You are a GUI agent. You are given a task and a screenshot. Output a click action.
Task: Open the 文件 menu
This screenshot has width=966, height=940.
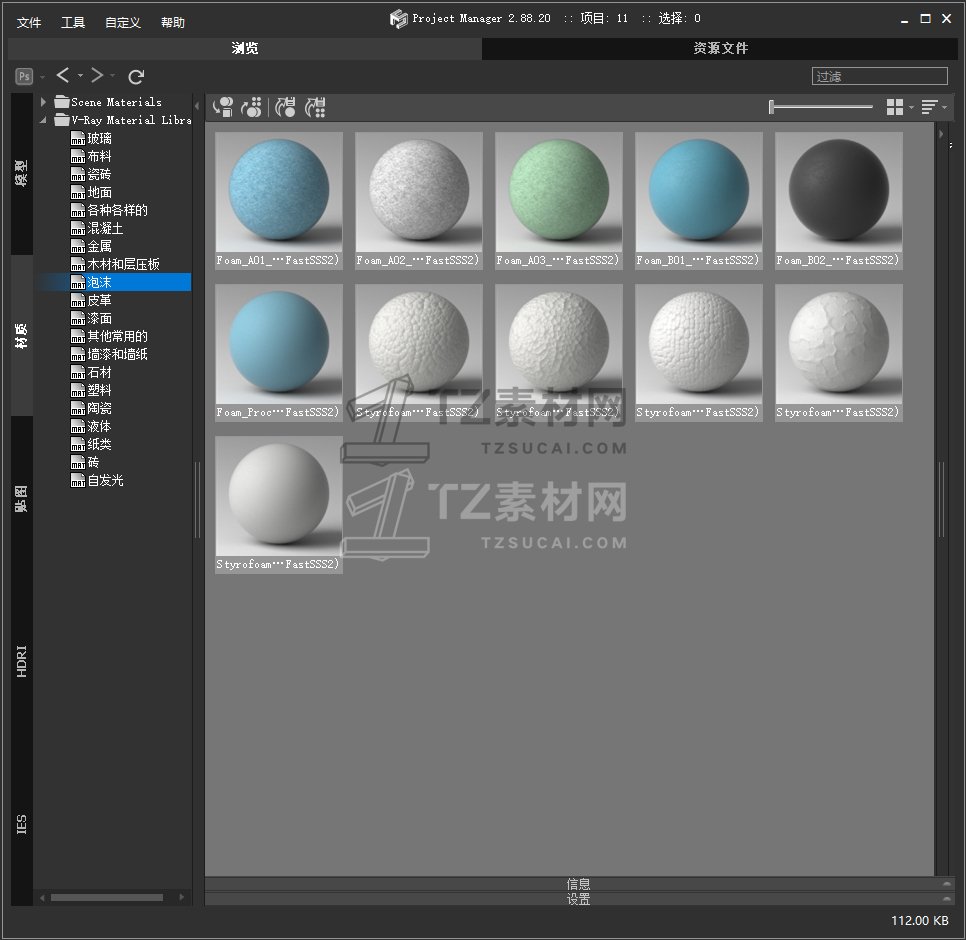pos(29,23)
